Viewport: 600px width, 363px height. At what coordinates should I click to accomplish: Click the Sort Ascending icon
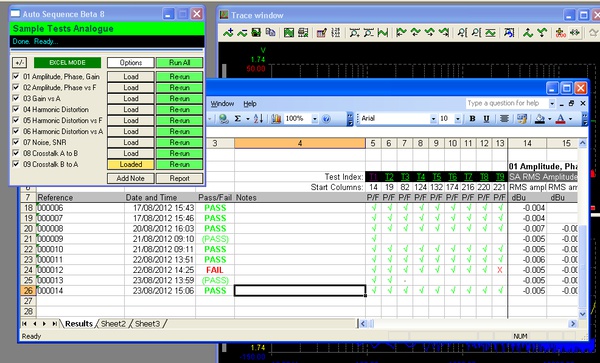258,119
